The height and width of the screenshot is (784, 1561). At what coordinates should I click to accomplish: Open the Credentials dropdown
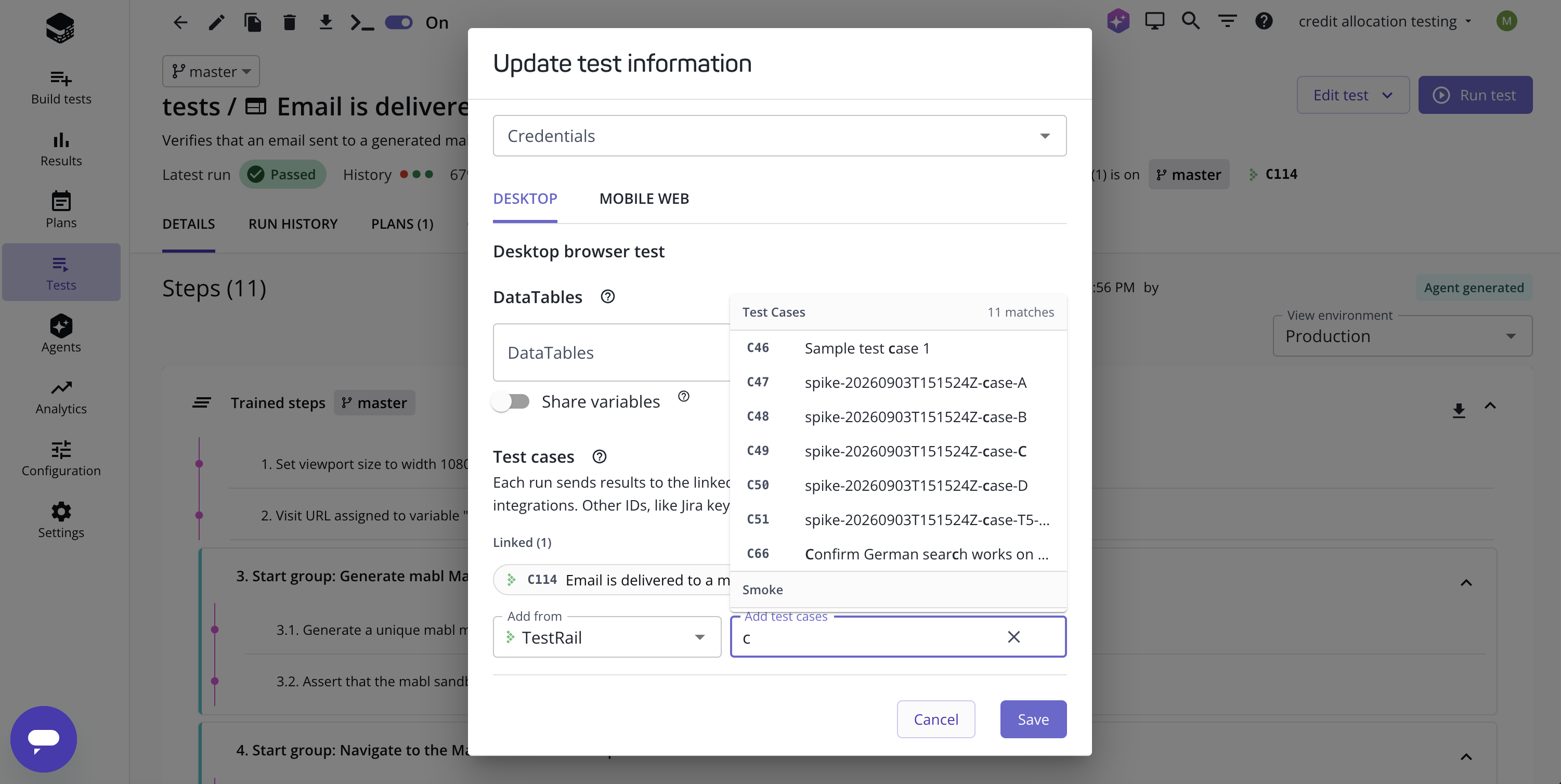[779, 136]
